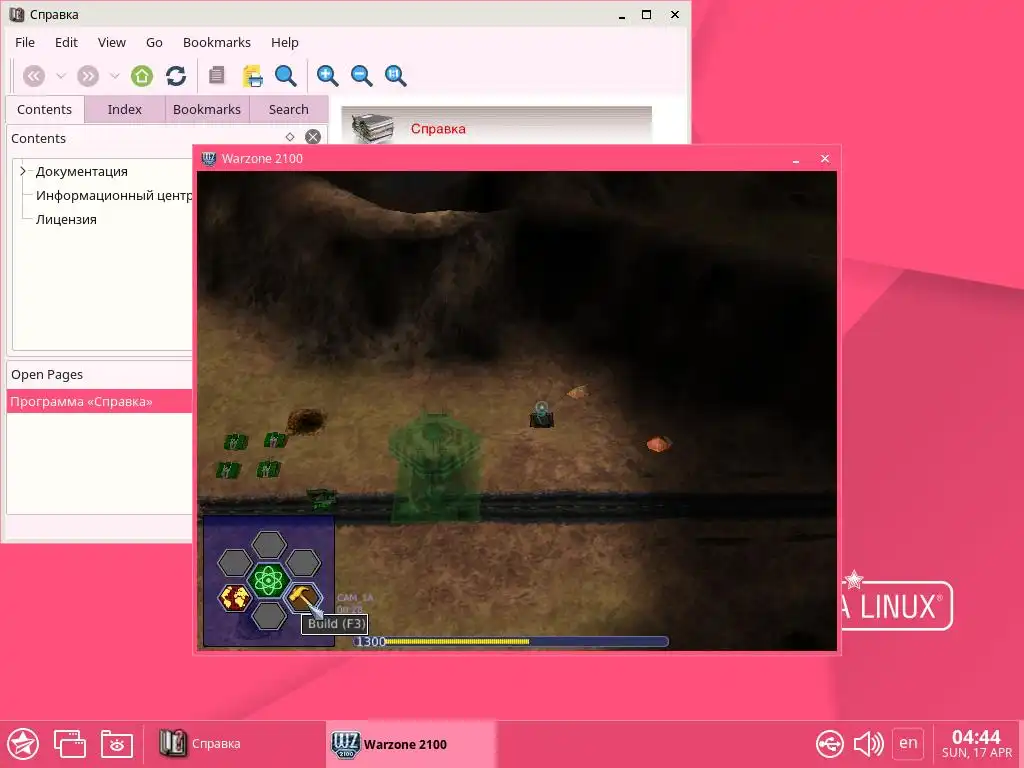This screenshot has height=768, width=1024.
Task: Switch to Warzone 2100 taskbar entry
Action: click(x=410, y=744)
